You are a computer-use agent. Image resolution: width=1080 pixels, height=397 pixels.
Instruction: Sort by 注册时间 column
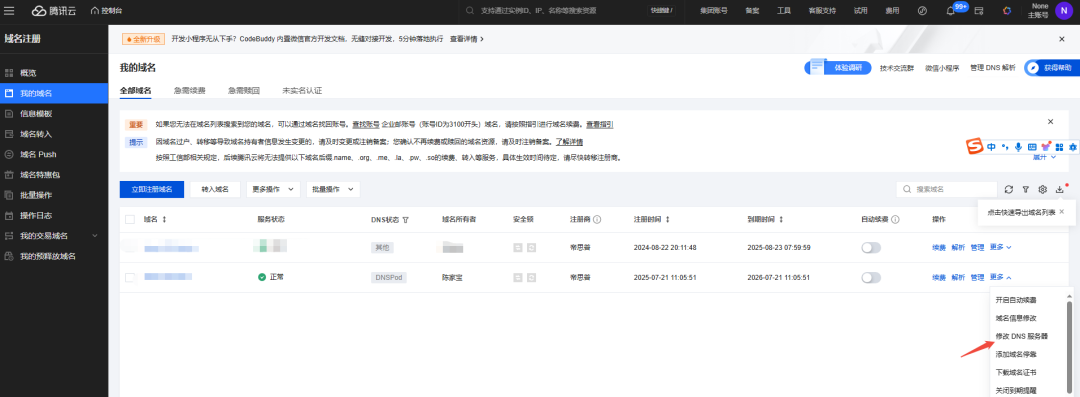click(667, 219)
